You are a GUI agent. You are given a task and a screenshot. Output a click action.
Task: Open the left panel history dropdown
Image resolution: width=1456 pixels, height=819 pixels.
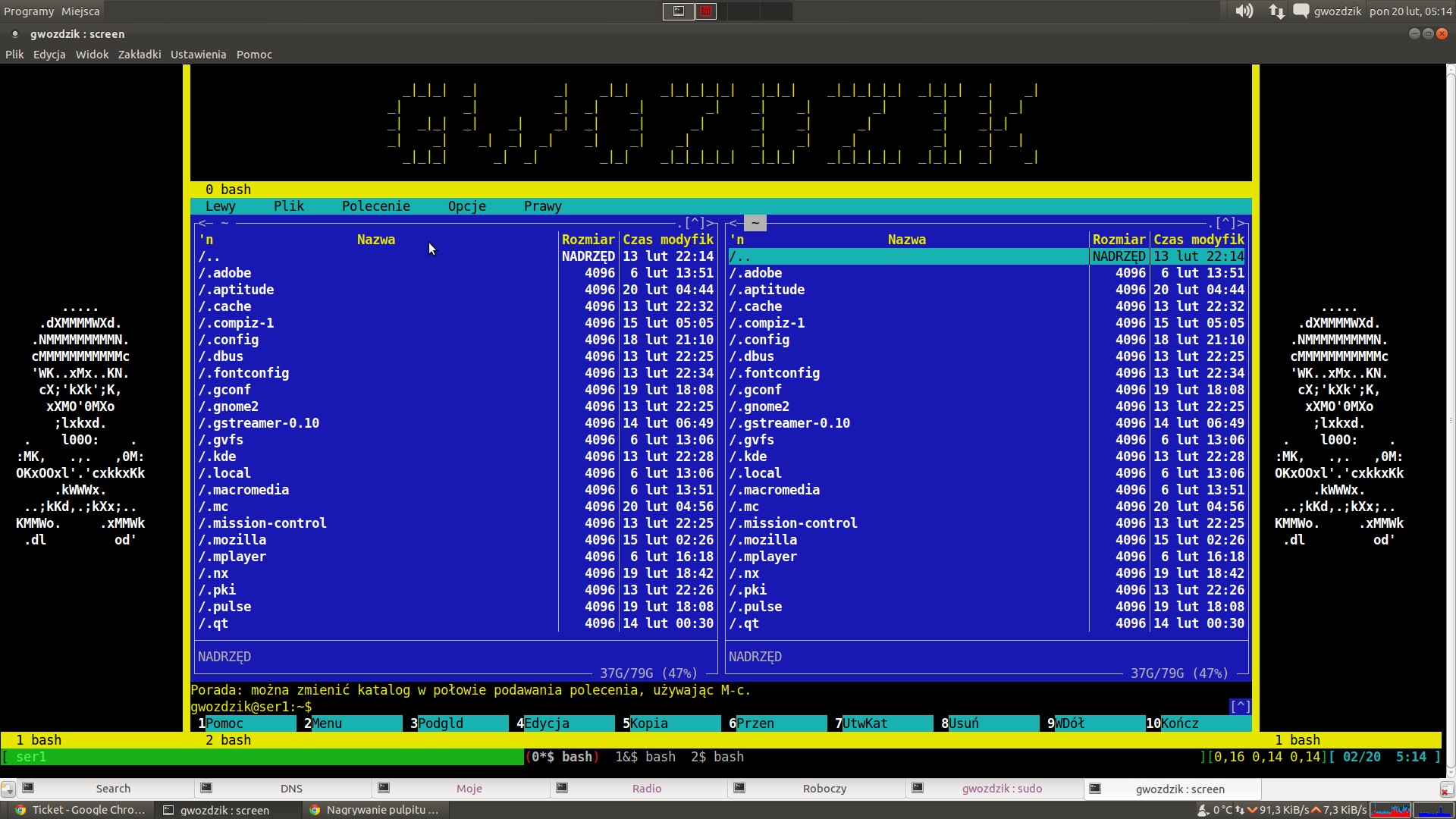(x=695, y=223)
